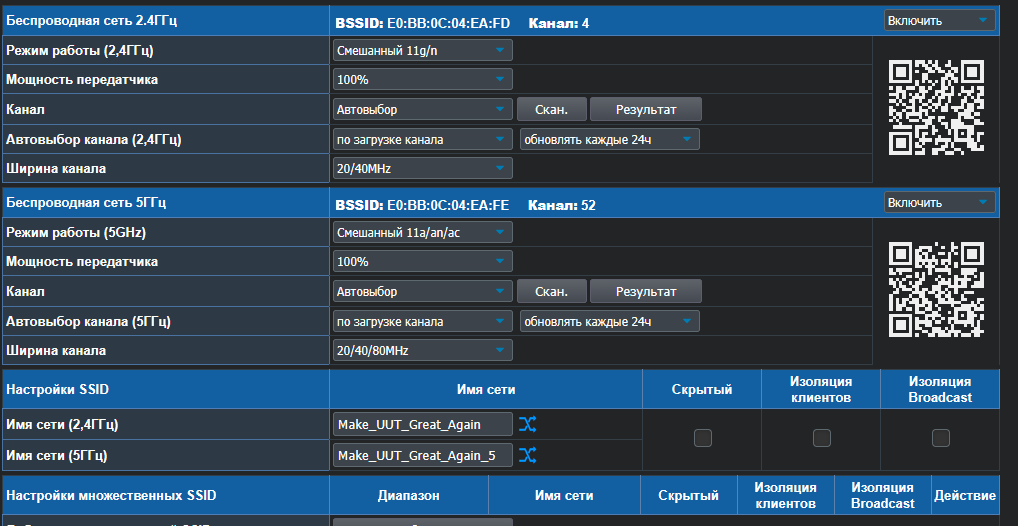Expand the 2.4GHz Канал dropdown
Screen dimensions: 1018x526
(422, 109)
